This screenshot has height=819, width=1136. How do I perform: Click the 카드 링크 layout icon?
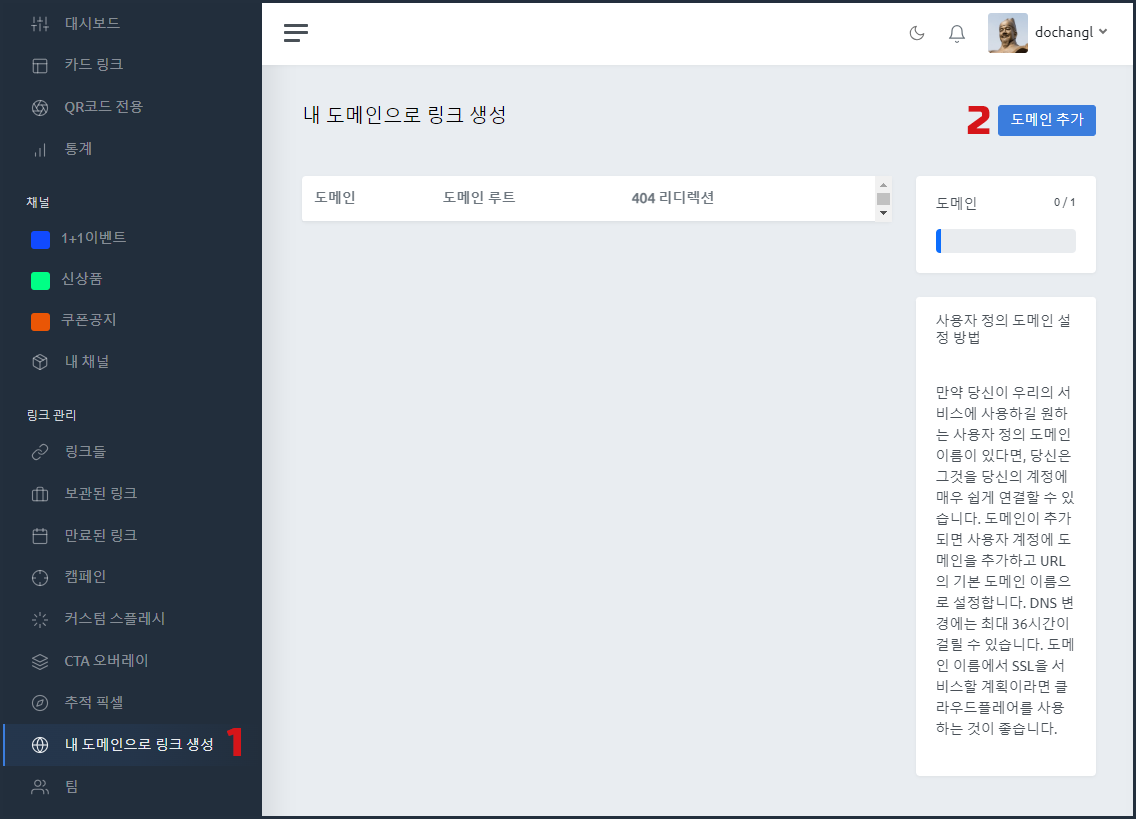[x=40, y=66]
